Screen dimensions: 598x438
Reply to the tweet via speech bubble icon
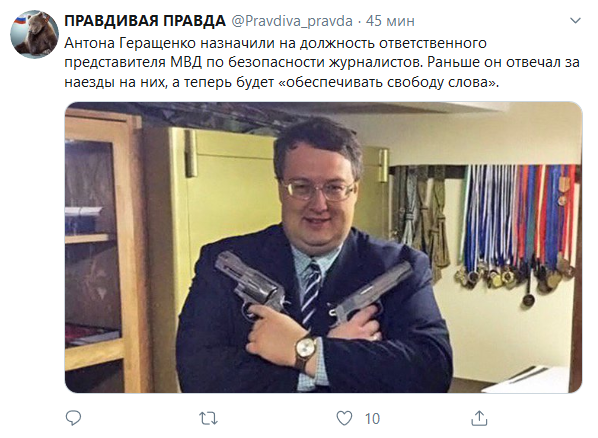point(73,418)
